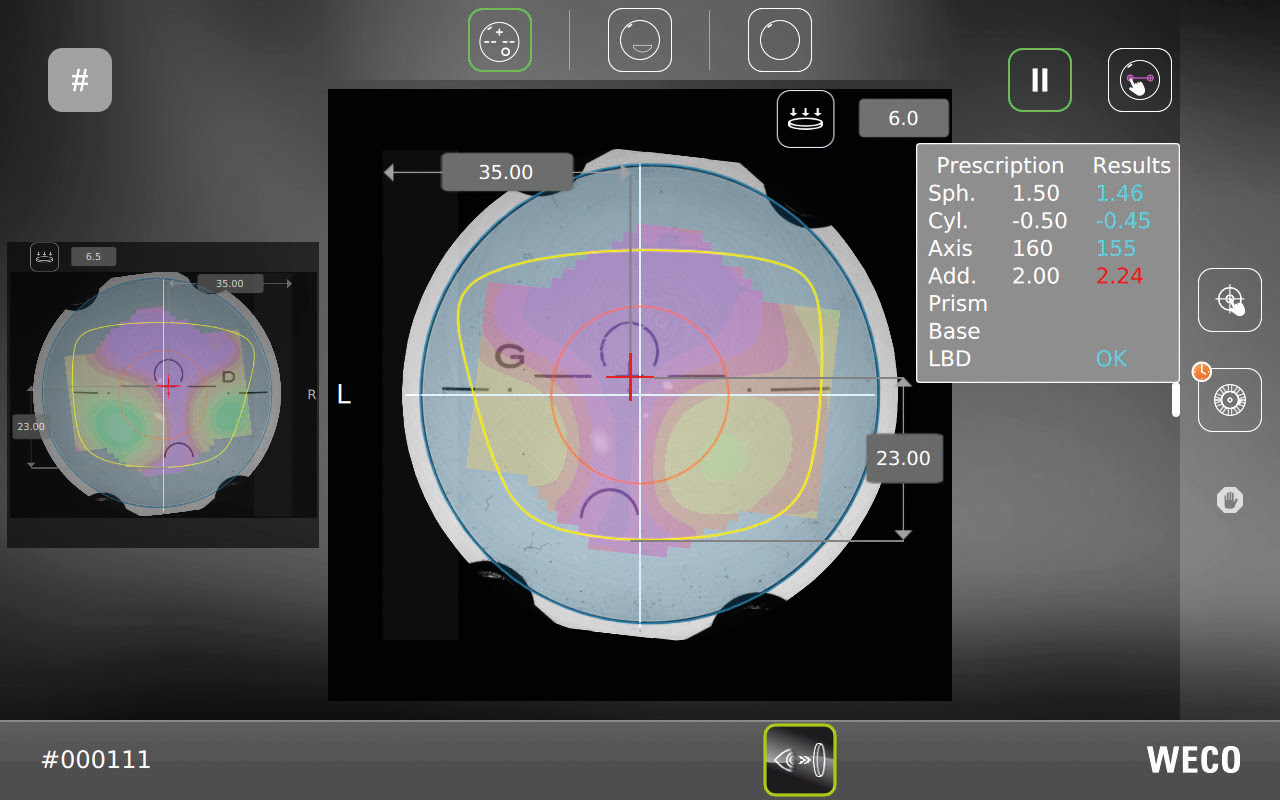Click the blocking mode icon at bottom
1280x800 pixels.
click(x=800, y=760)
